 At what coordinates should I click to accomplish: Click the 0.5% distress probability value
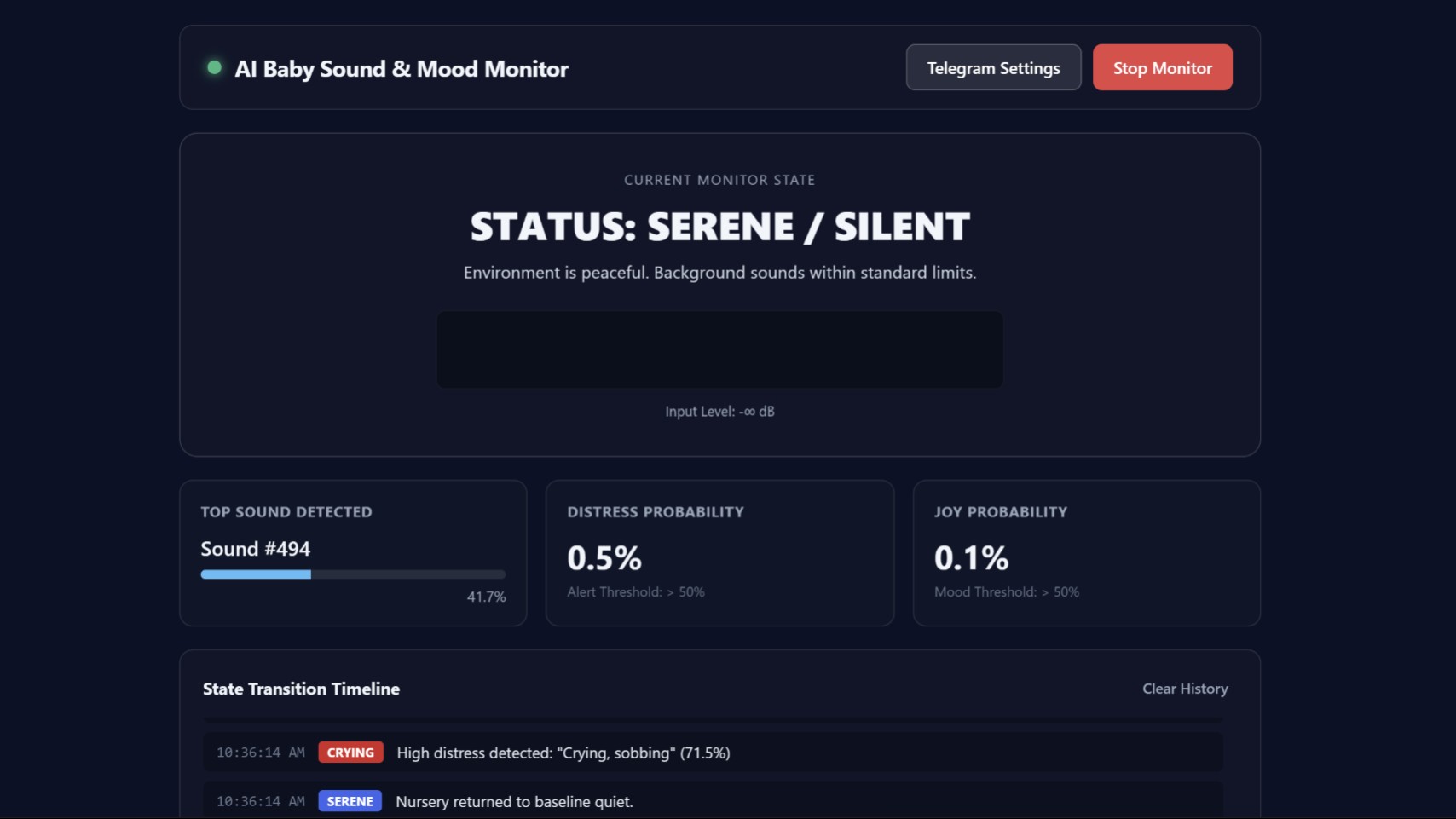[604, 558]
